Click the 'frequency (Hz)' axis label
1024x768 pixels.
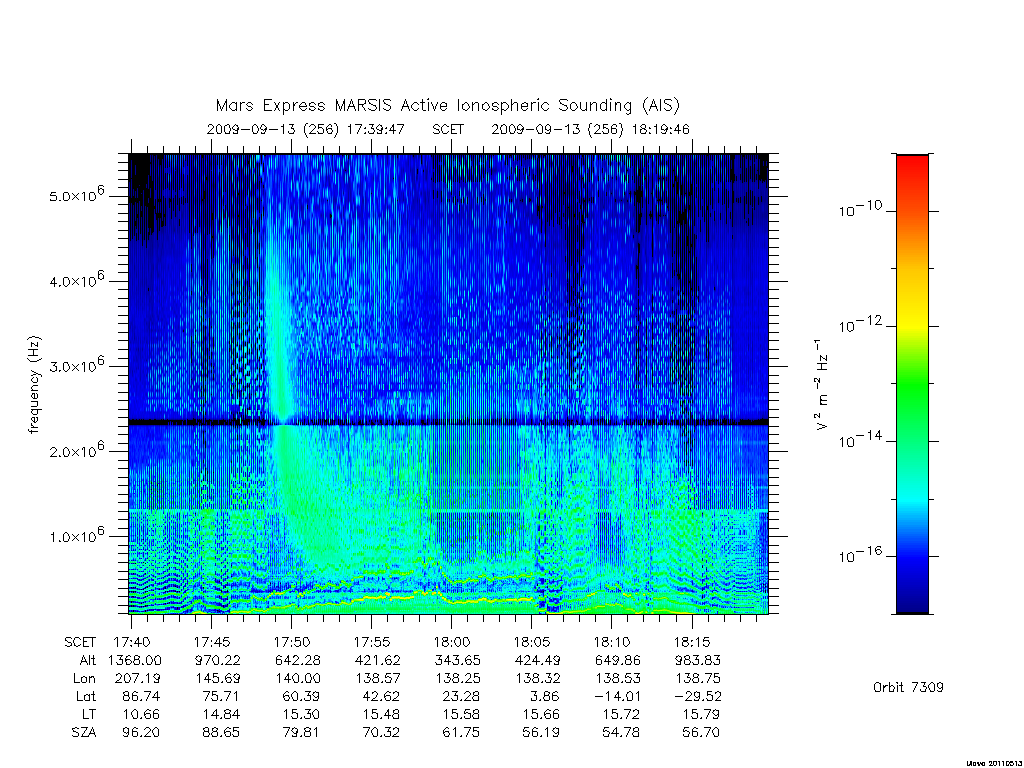(x=34, y=385)
